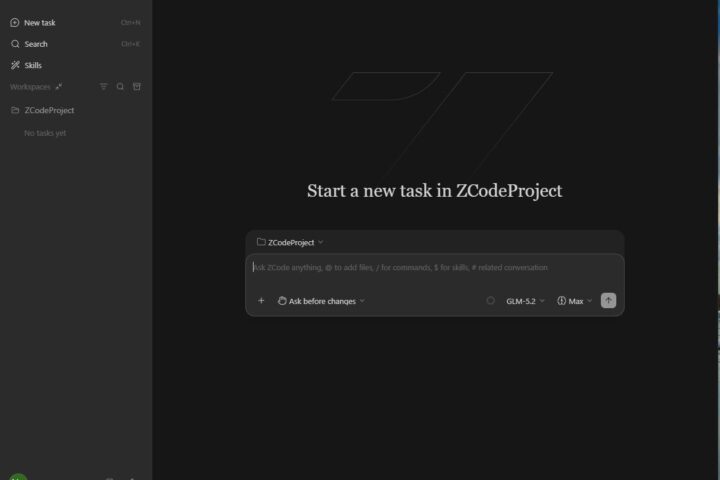Focus the Ask ZCode anything input field
Screen dimensions: 720x480
point(434,272)
